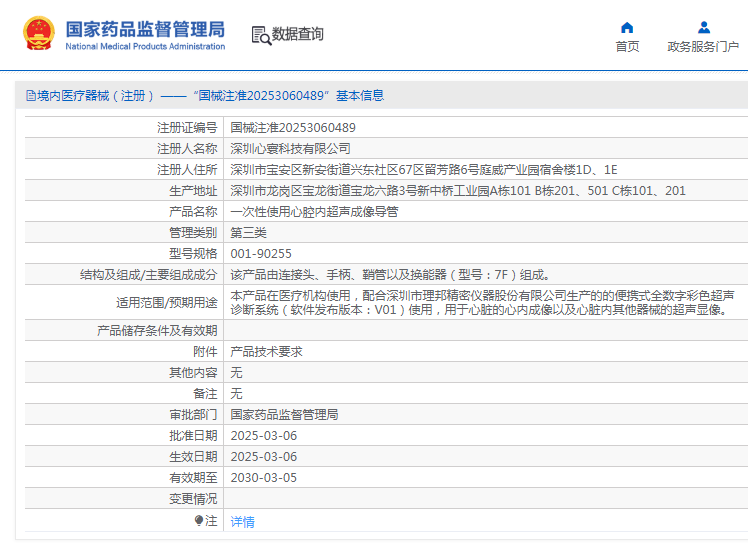
Task: Click the 管理类别 label
Action: [193, 232]
